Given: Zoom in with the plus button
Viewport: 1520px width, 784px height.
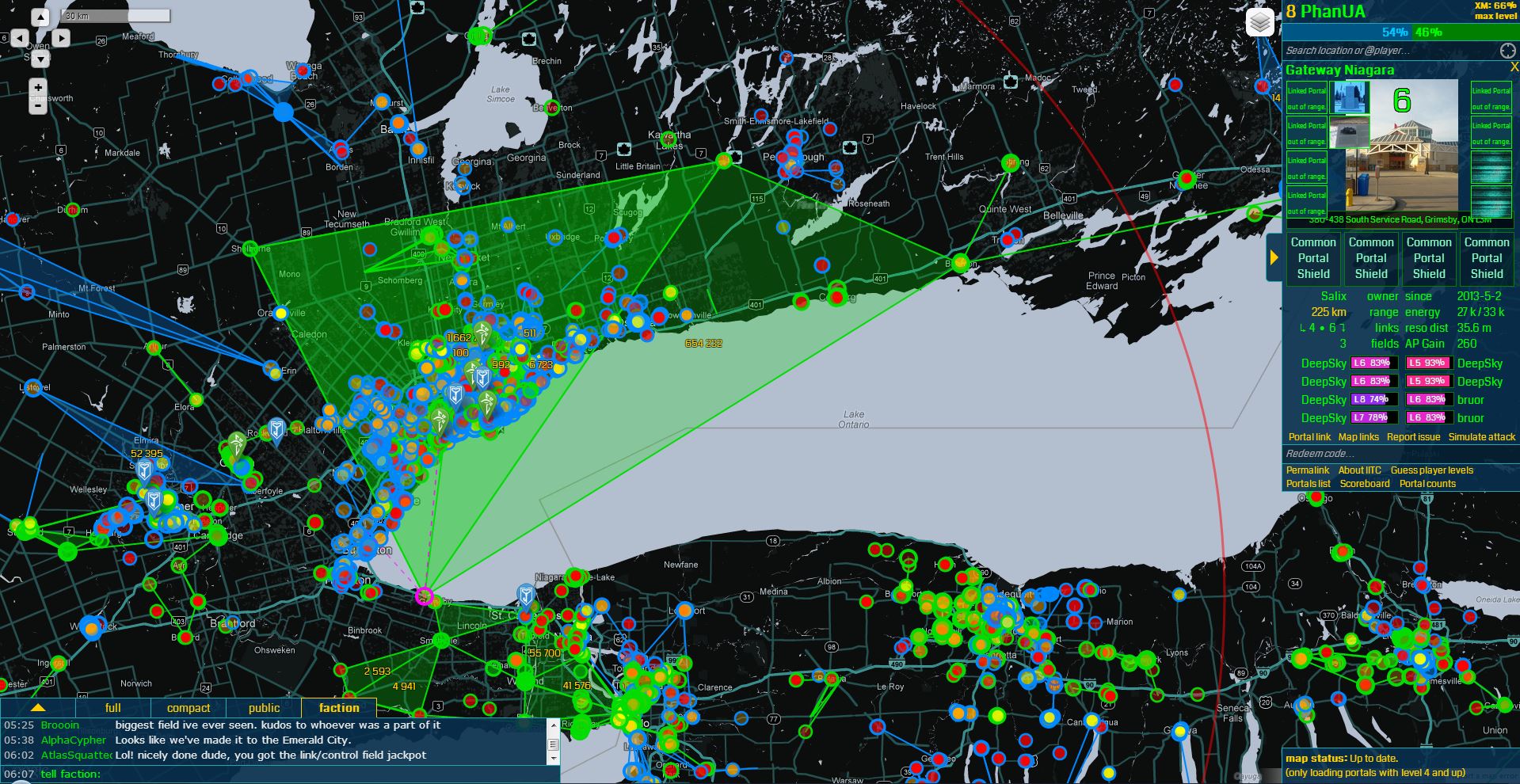Looking at the screenshot, I should (x=38, y=88).
